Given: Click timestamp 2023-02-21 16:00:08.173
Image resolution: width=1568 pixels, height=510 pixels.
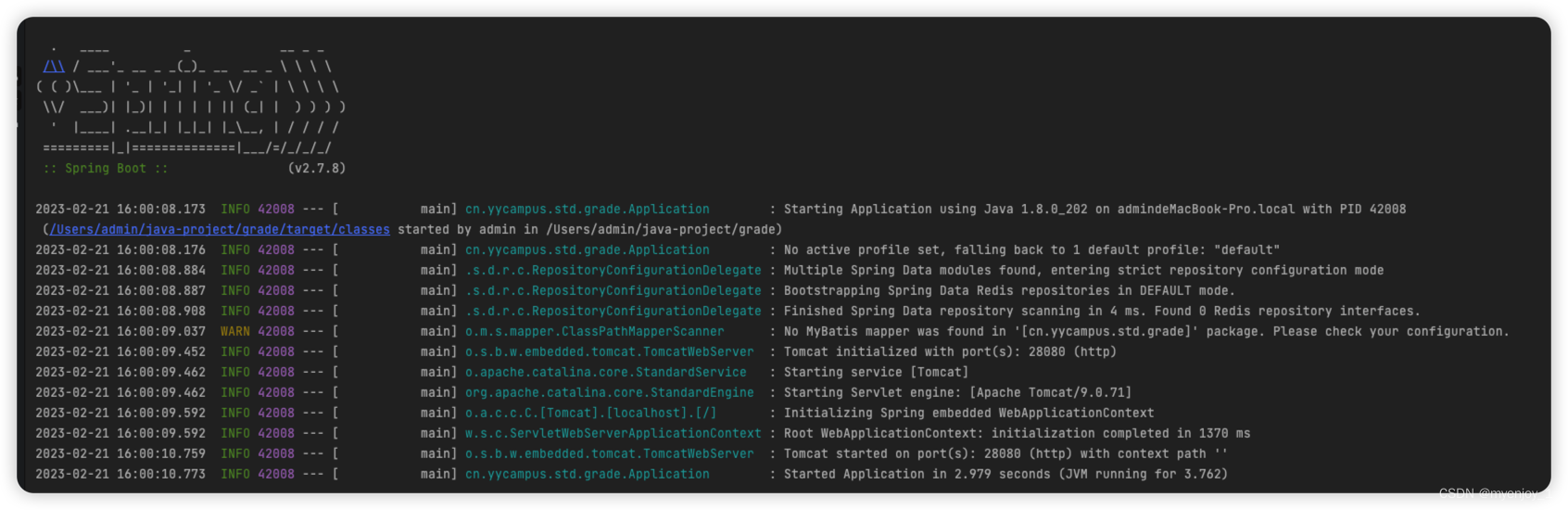Looking at the screenshot, I should click(120, 209).
